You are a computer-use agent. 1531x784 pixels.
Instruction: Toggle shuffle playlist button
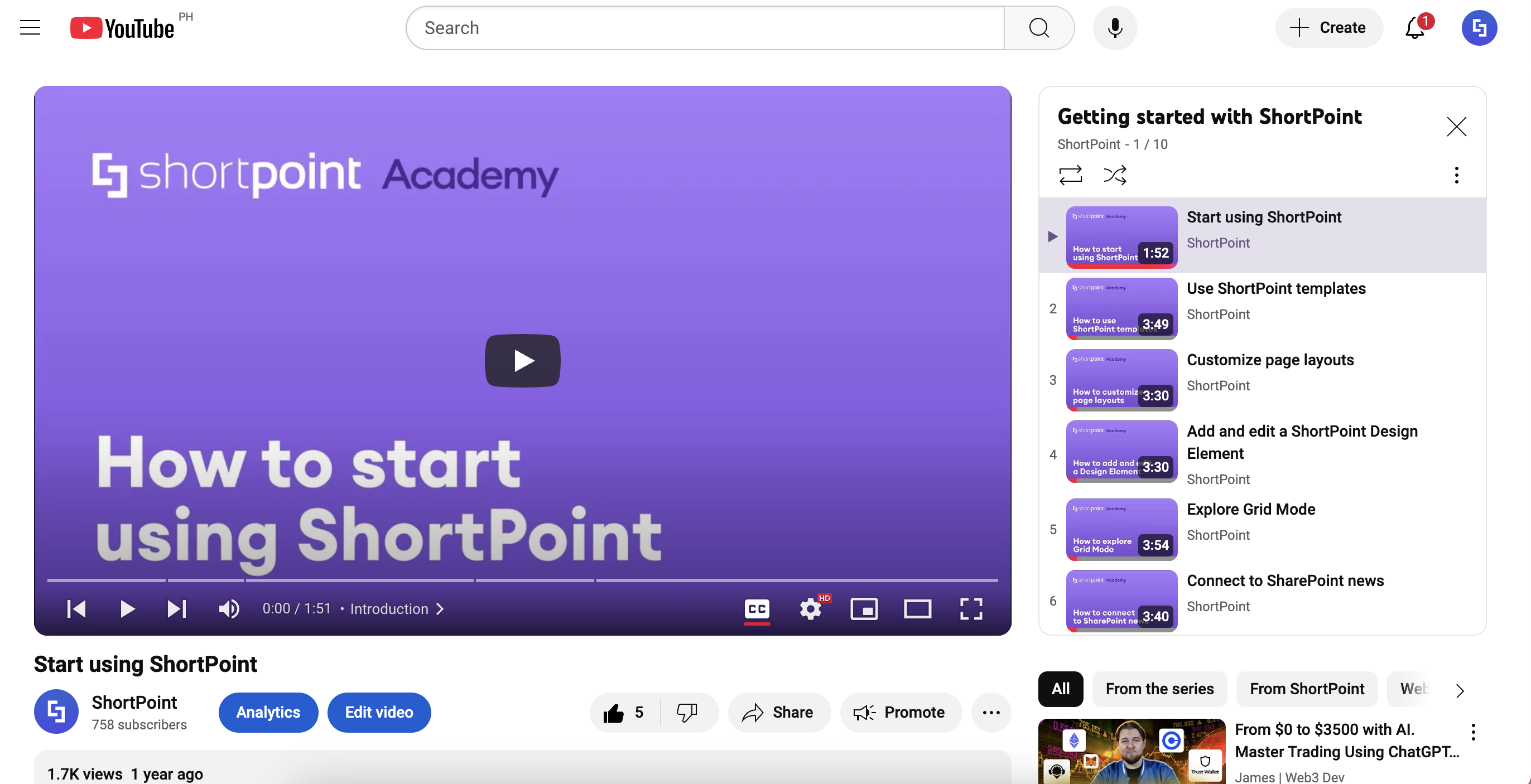tap(1114, 175)
